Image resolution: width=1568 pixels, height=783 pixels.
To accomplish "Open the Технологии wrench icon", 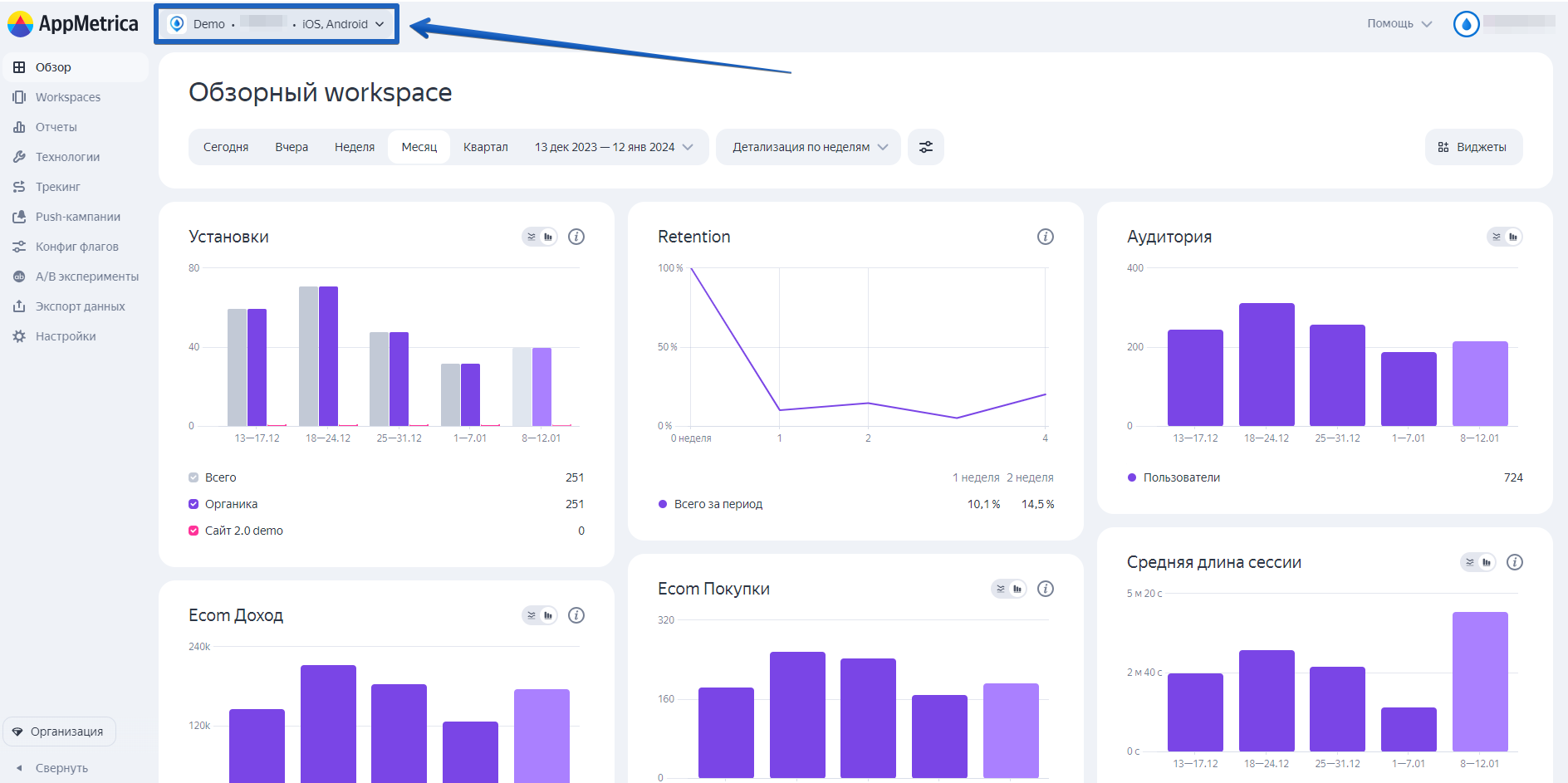I will pos(19,157).
